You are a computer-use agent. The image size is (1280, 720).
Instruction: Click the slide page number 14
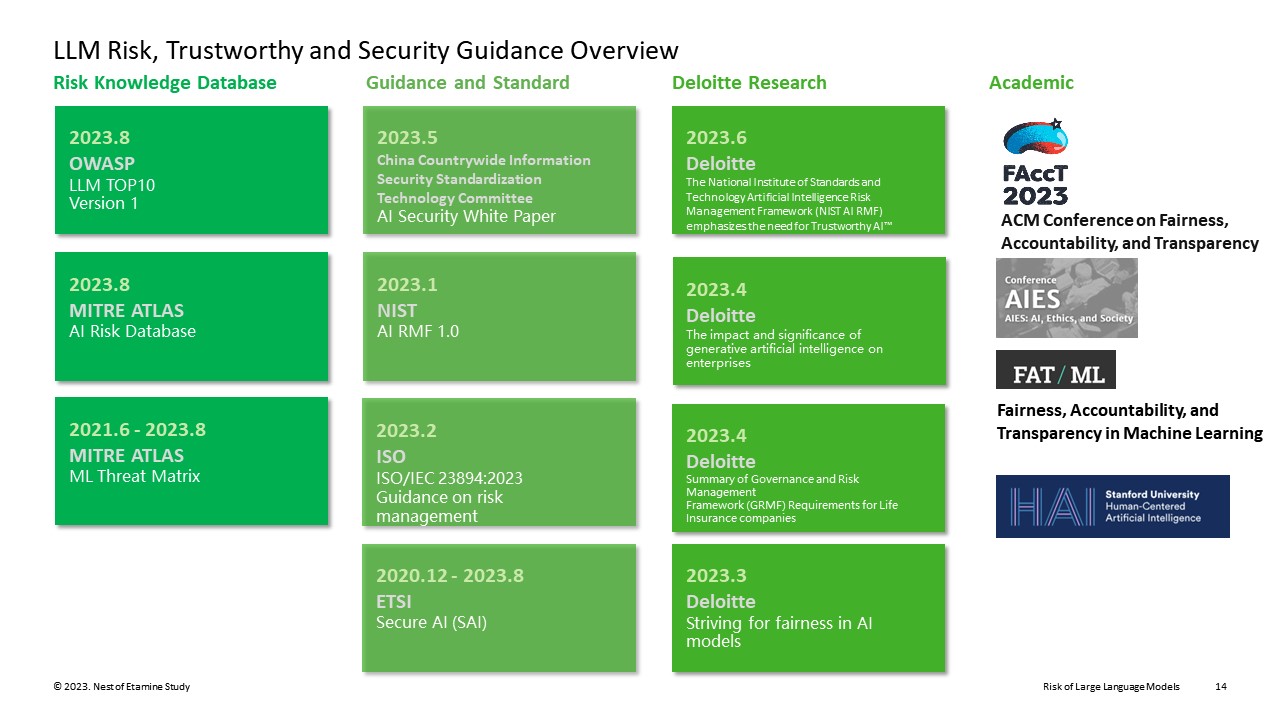pos(1221,687)
